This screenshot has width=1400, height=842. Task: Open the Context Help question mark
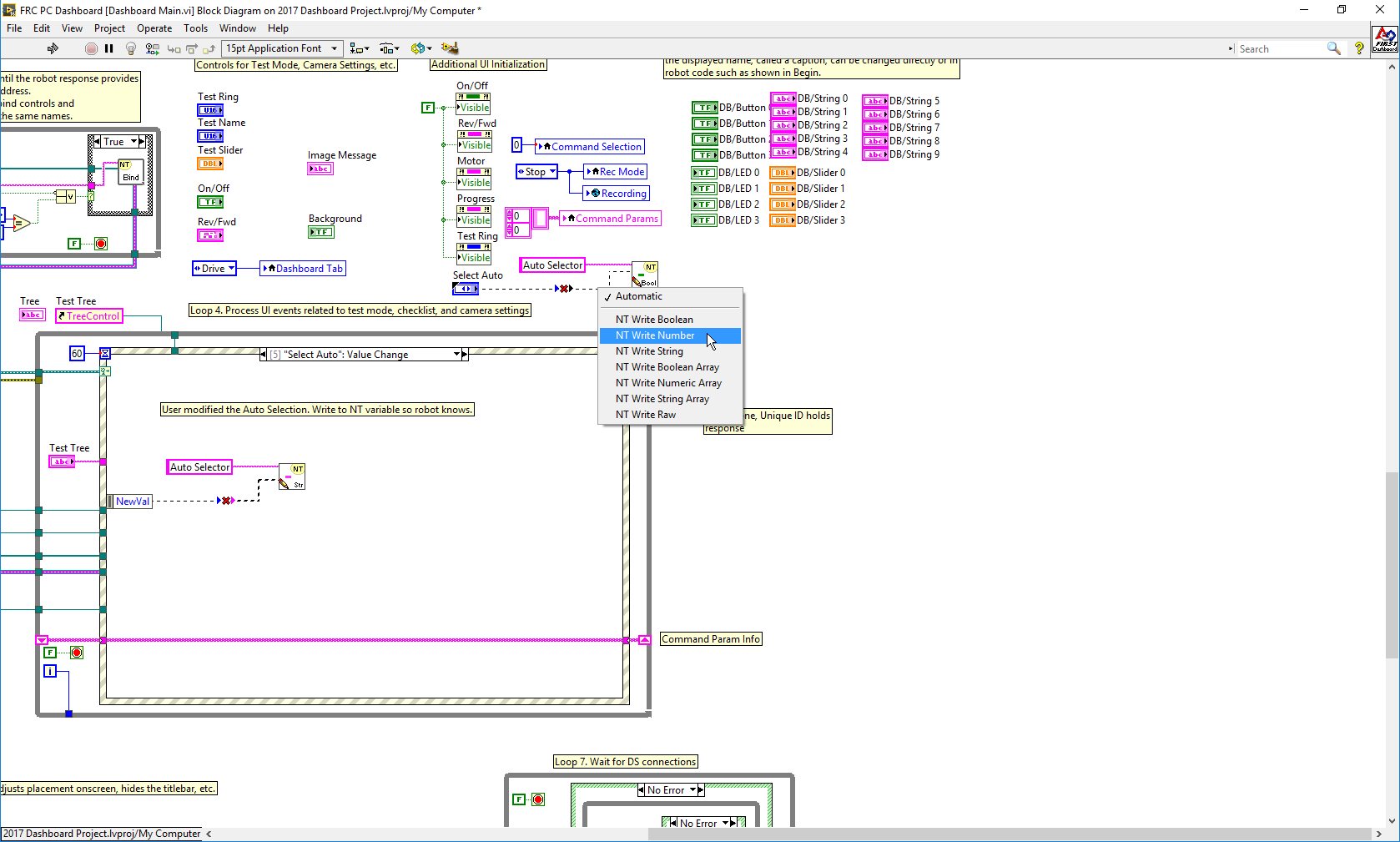[x=1359, y=48]
